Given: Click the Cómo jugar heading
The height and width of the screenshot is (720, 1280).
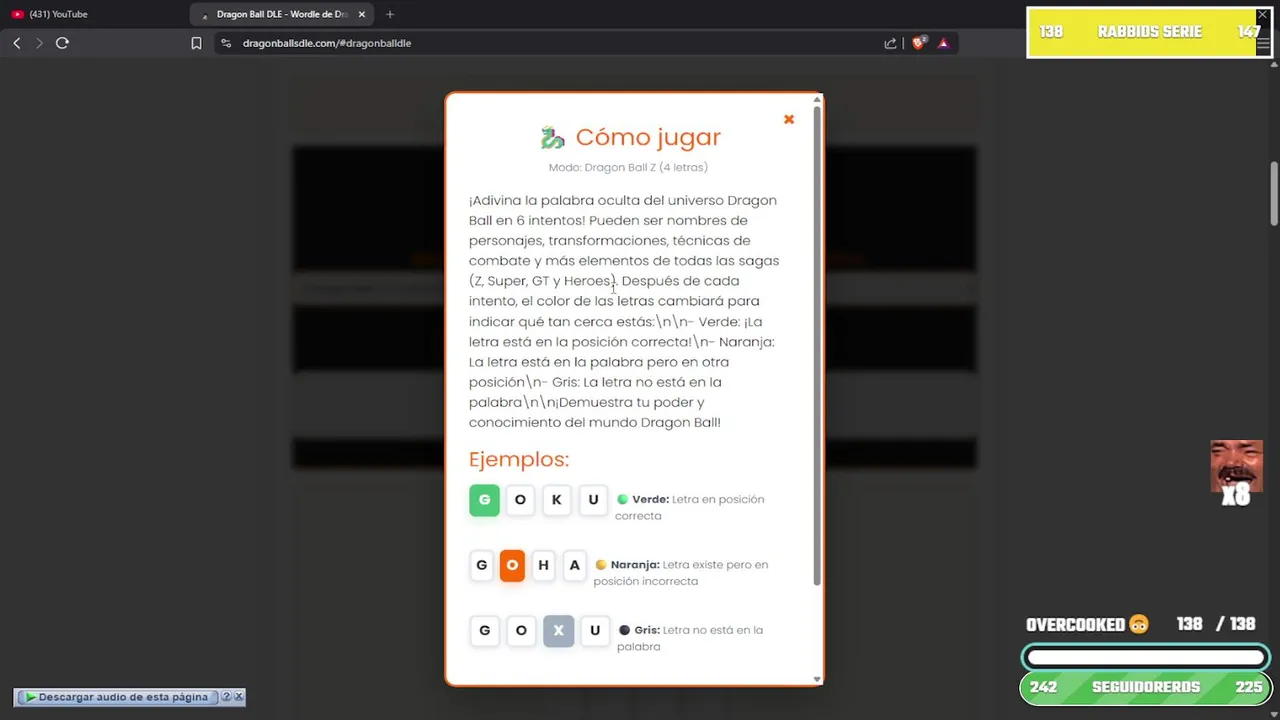Looking at the screenshot, I should pos(648,137).
